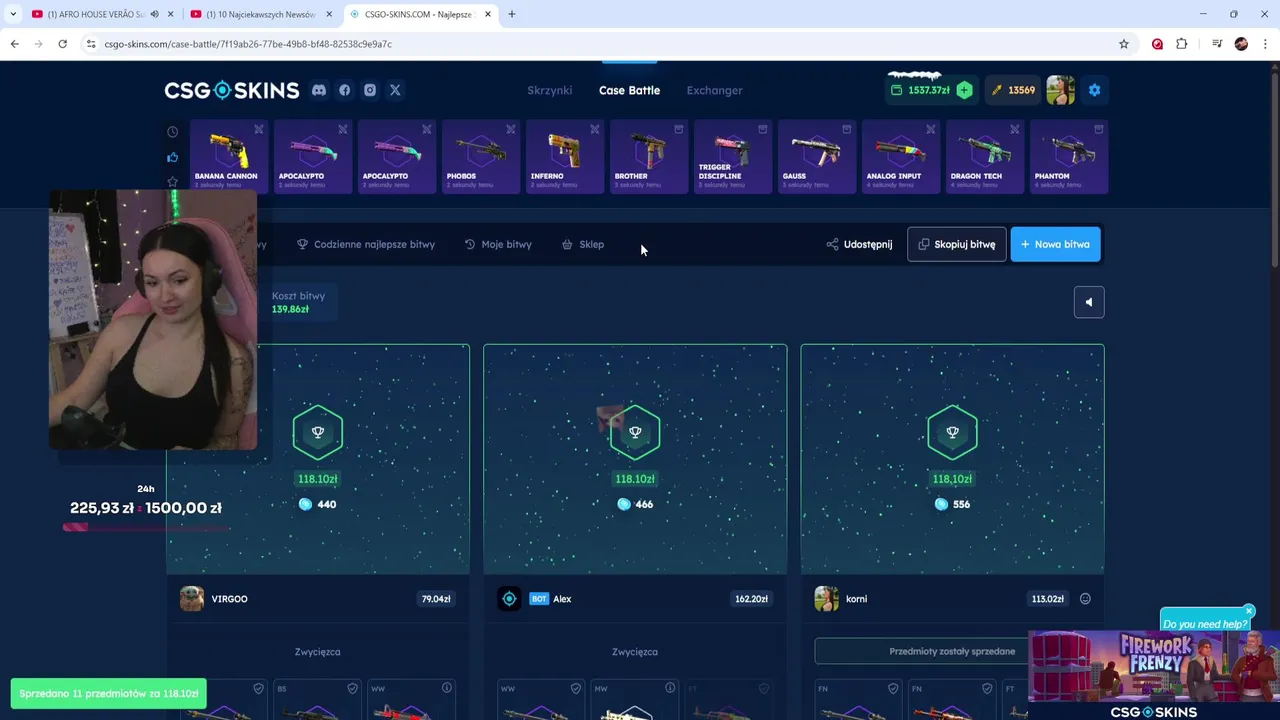
Task: Close the Do you need help popup
Action: (1248, 611)
